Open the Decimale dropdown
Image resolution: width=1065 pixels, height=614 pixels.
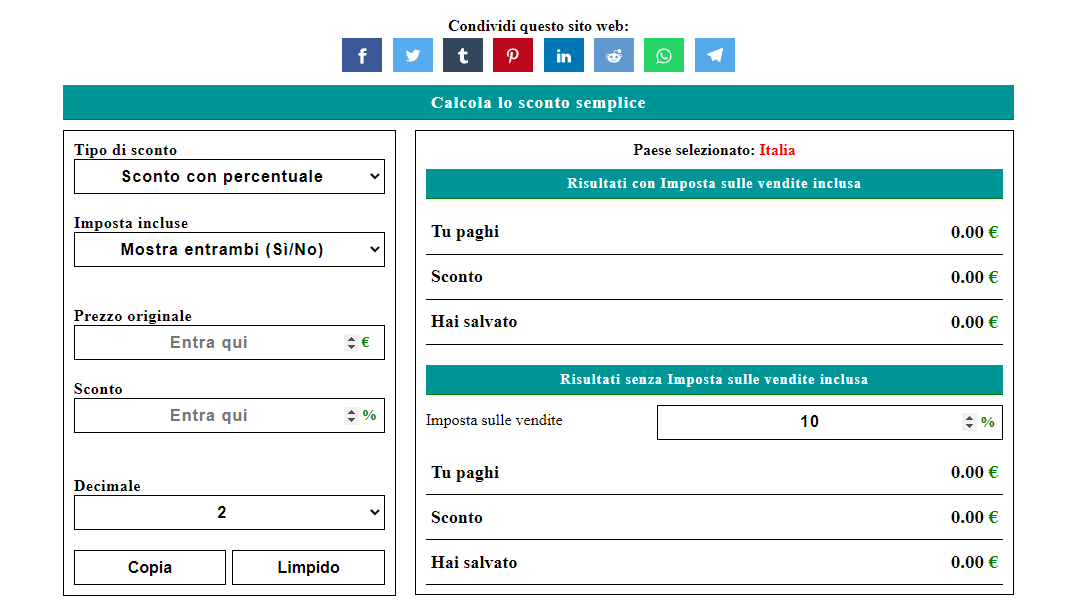tap(228, 512)
